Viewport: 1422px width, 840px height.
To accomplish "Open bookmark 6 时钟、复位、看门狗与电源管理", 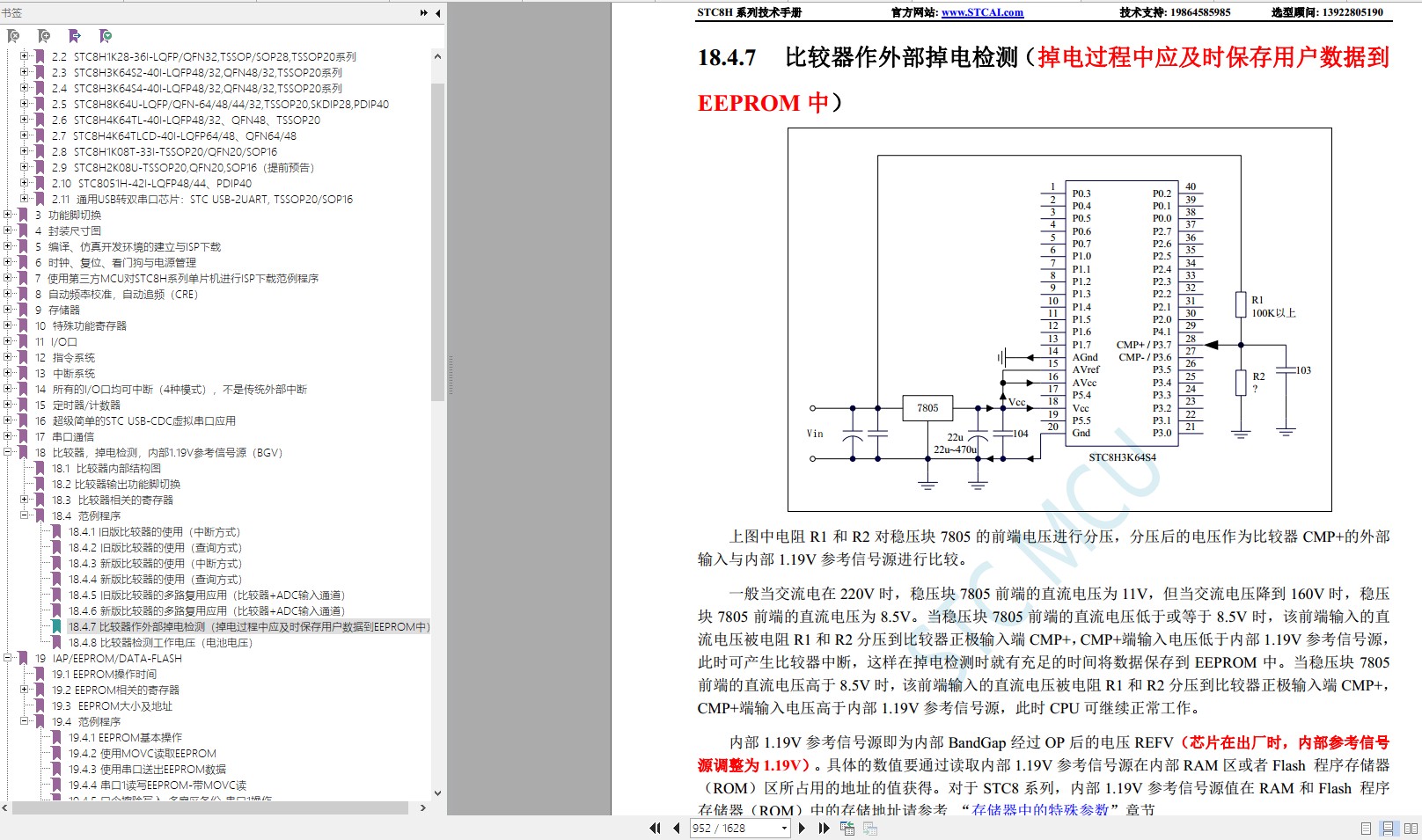I will [115, 263].
